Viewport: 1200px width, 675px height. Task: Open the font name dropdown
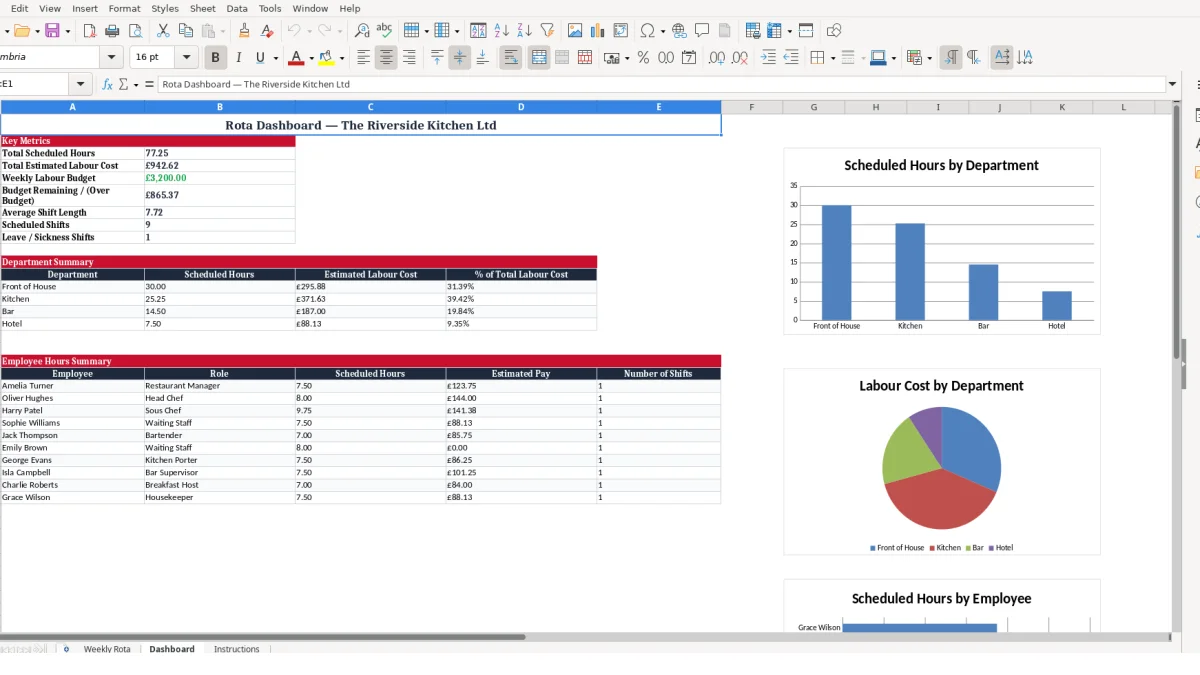[112, 58]
